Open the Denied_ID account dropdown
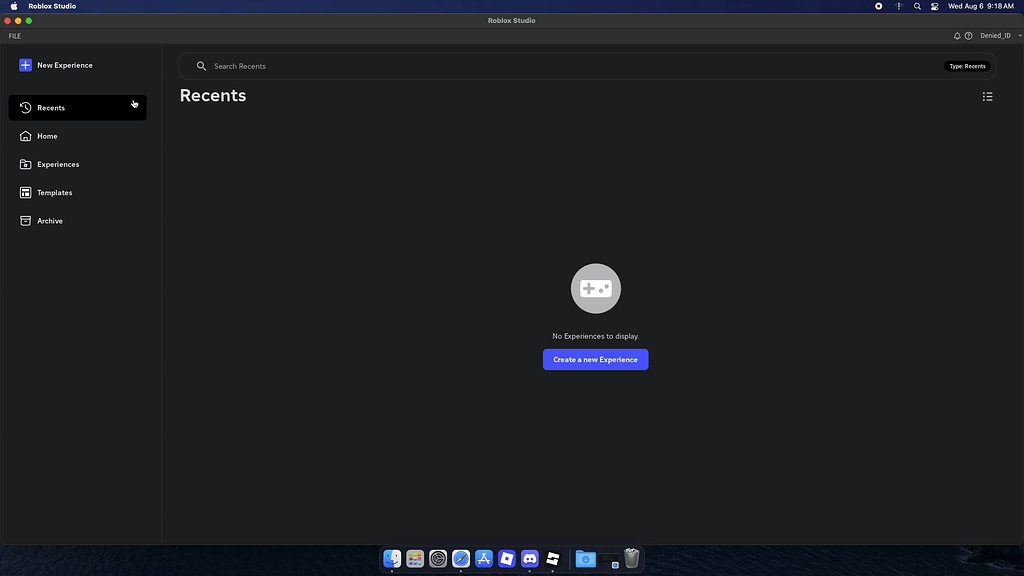 tap(997, 35)
